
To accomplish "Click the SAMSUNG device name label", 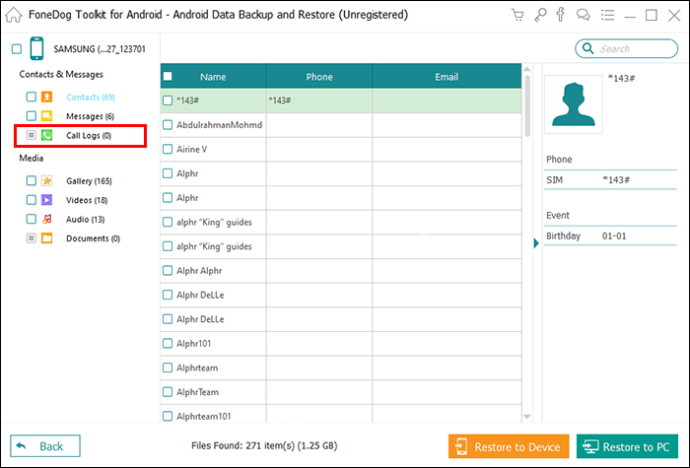I will pos(99,49).
